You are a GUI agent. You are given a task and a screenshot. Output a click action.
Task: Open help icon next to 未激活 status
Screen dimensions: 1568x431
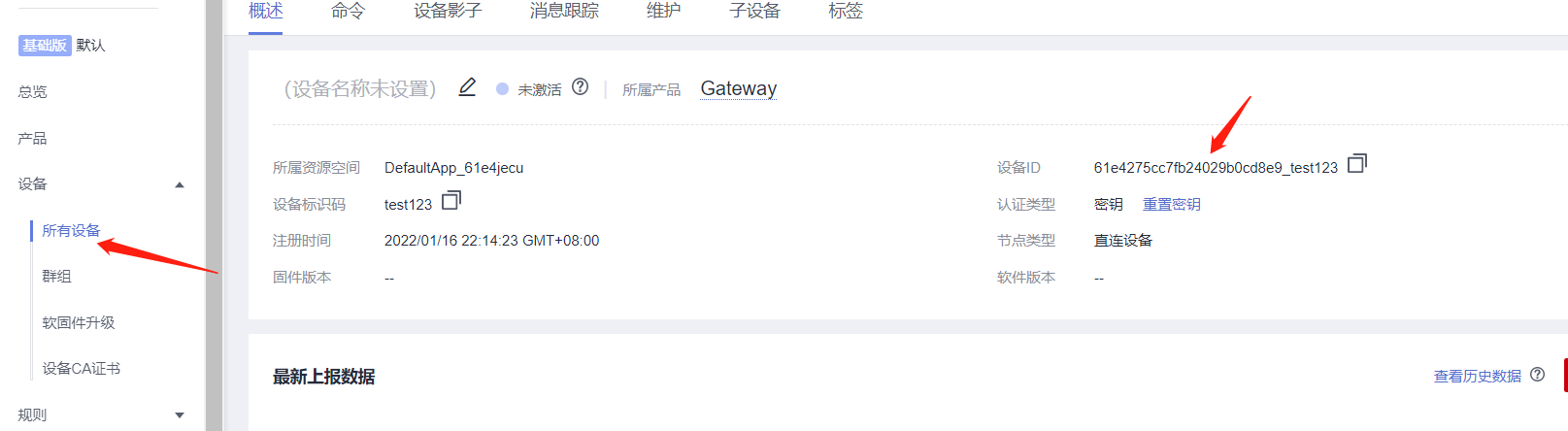tap(580, 86)
